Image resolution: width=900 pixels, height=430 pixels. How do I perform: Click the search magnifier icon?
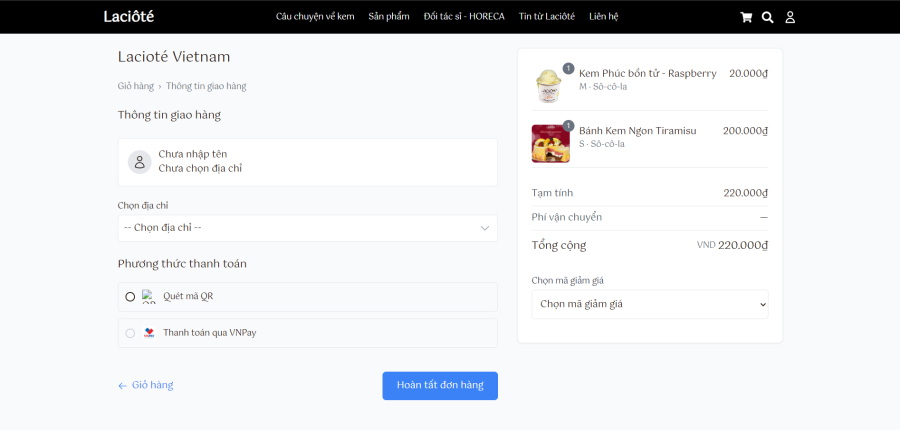(x=767, y=17)
